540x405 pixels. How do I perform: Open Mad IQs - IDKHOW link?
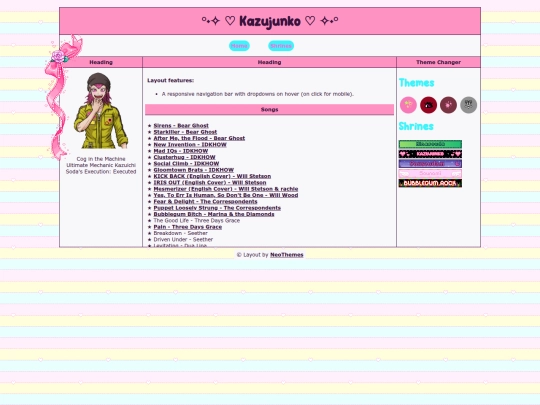pos(181,151)
